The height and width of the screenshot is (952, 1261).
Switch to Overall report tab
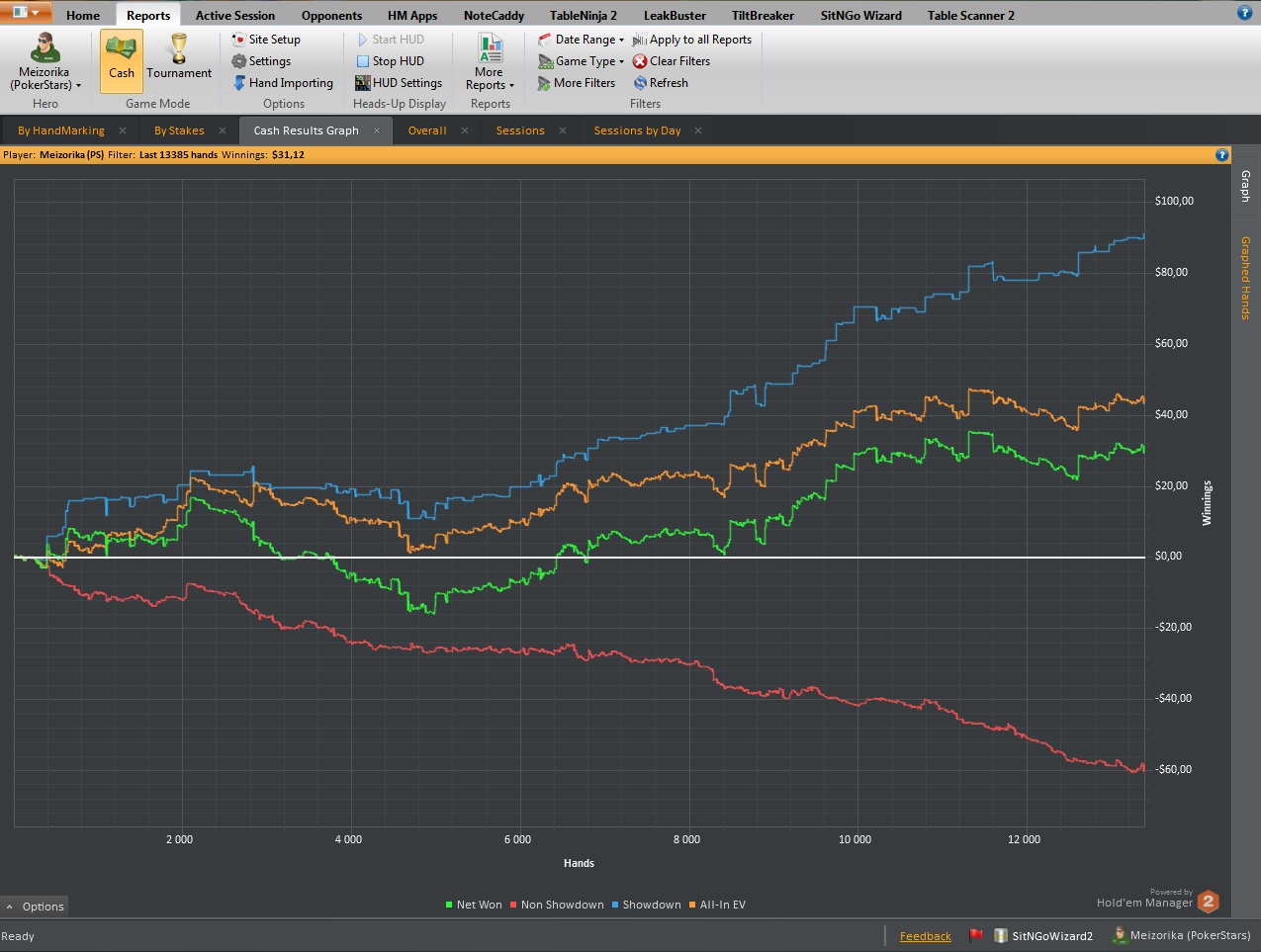[427, 130]
